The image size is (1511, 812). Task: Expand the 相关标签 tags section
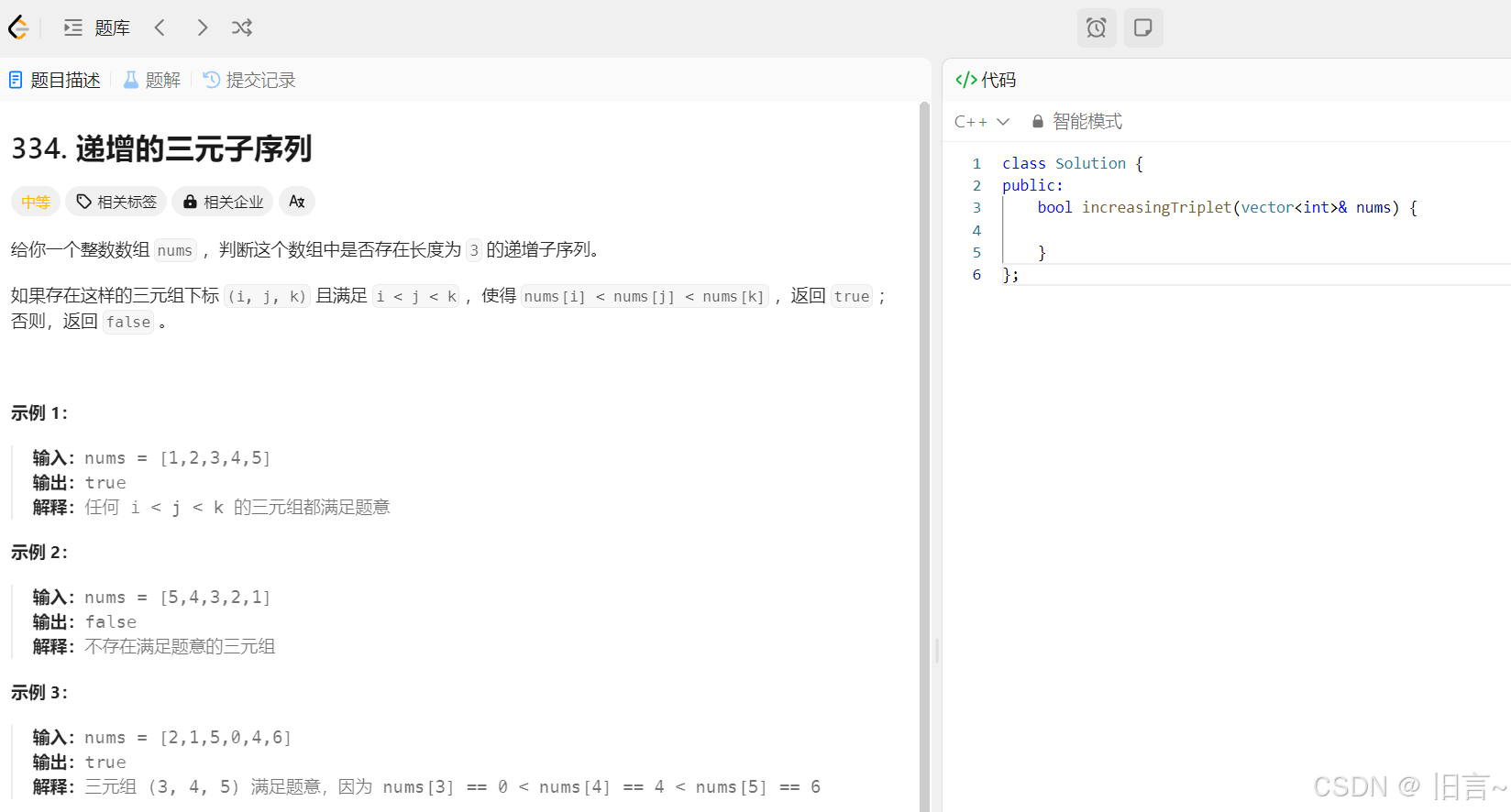116,202
